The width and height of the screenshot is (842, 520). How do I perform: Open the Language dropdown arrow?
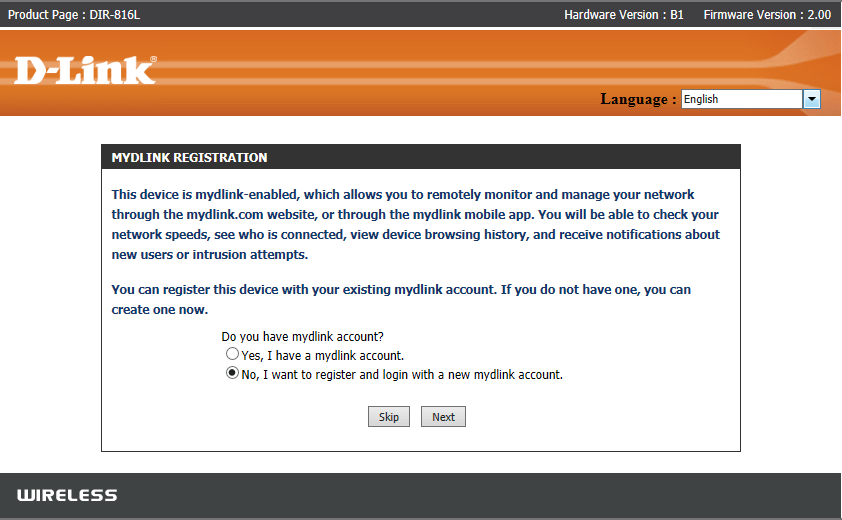(811, 99)
